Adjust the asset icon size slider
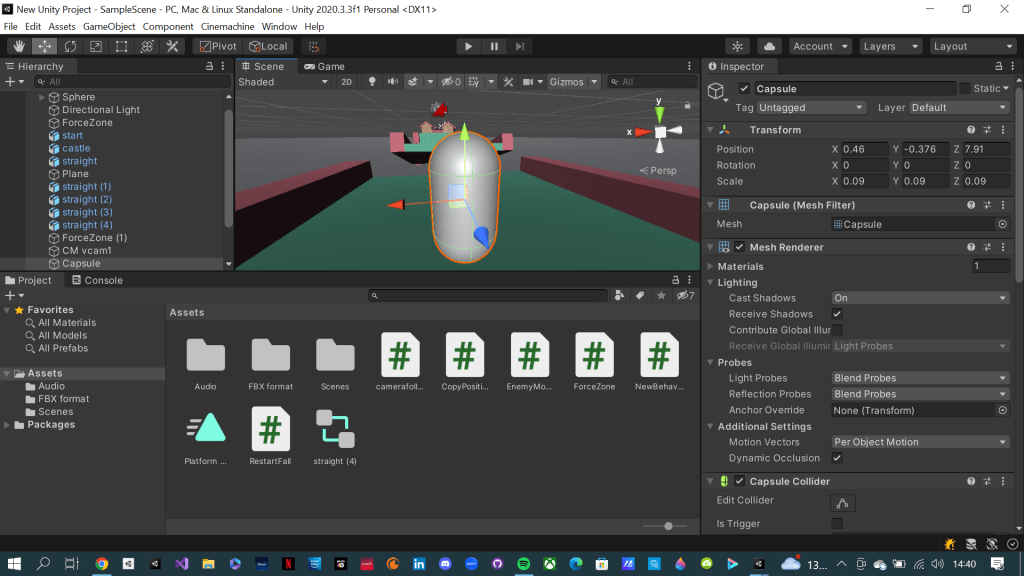The image size is (1024, 576). point(668,526)
